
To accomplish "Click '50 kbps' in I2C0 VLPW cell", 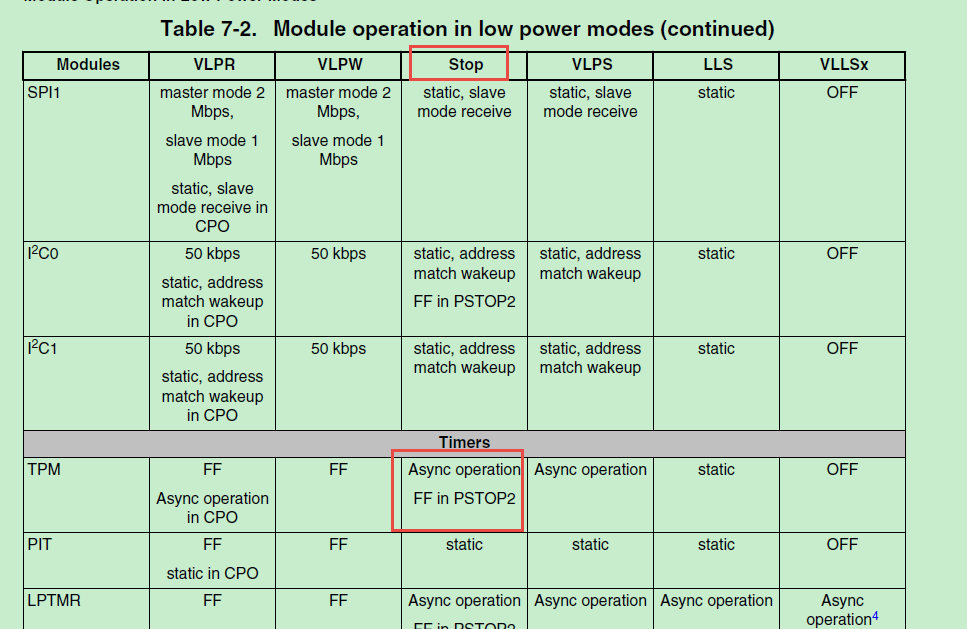I will [338, 253].
